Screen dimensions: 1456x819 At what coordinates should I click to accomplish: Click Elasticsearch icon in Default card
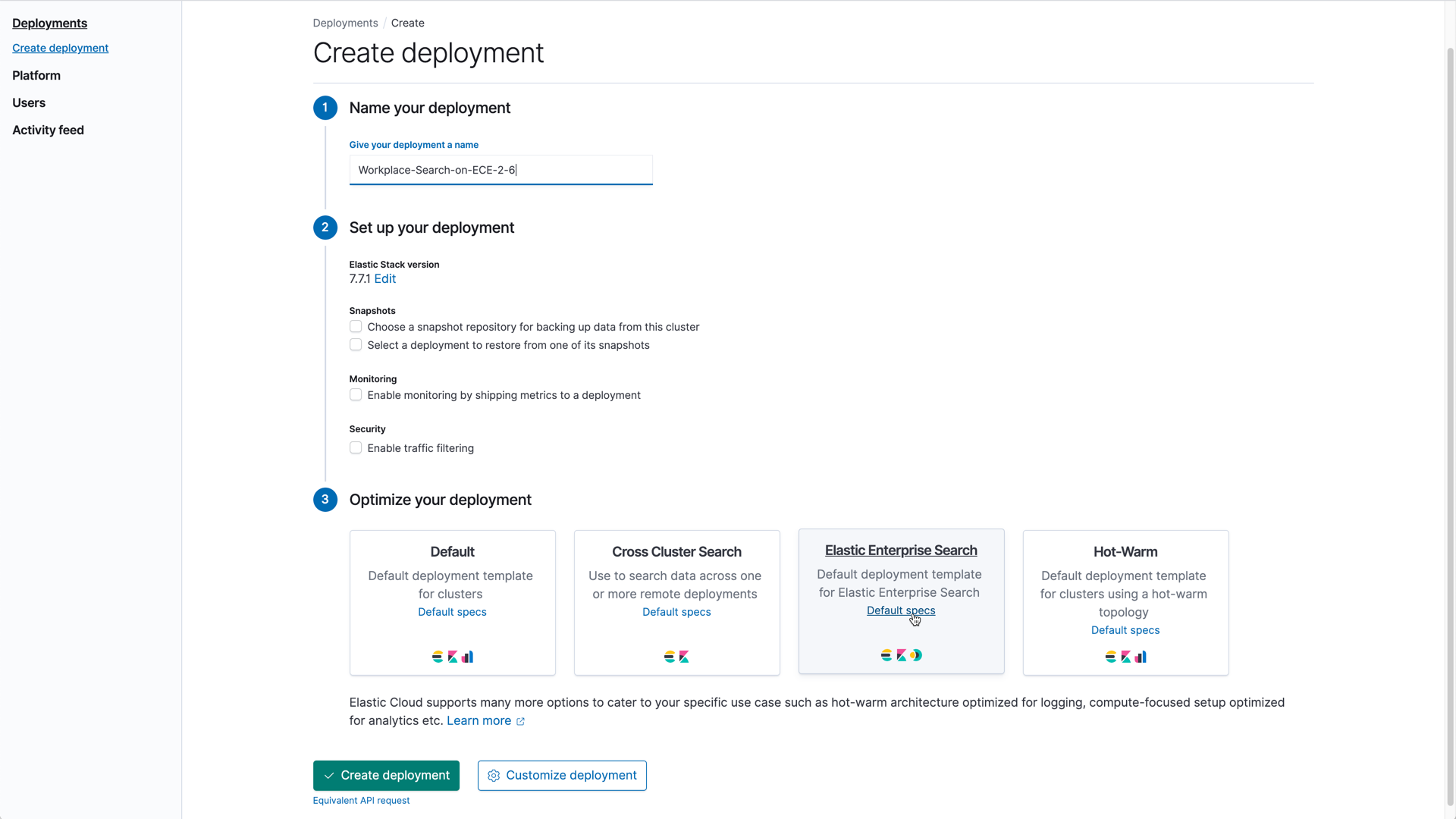pos(438,657)
